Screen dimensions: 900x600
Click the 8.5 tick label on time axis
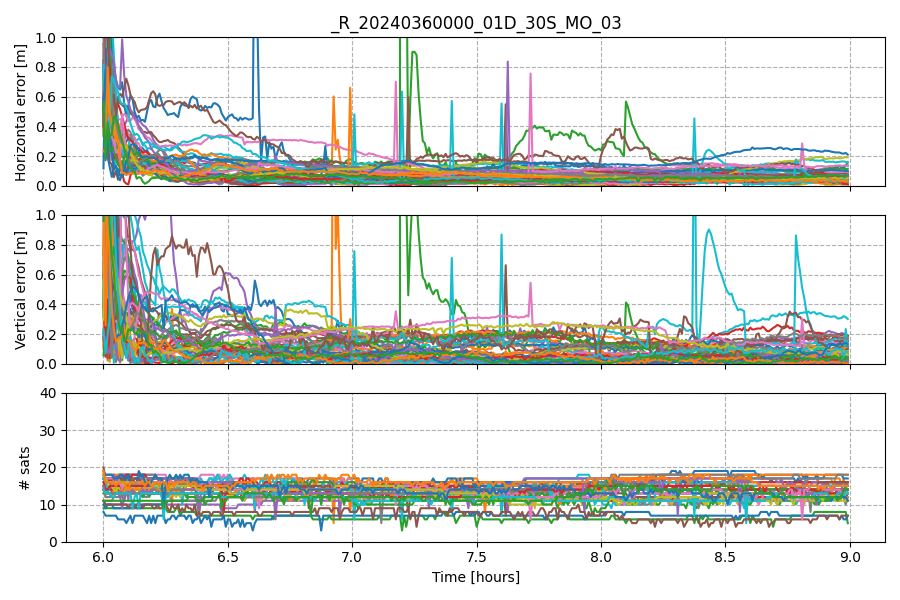tap(726, 558)
